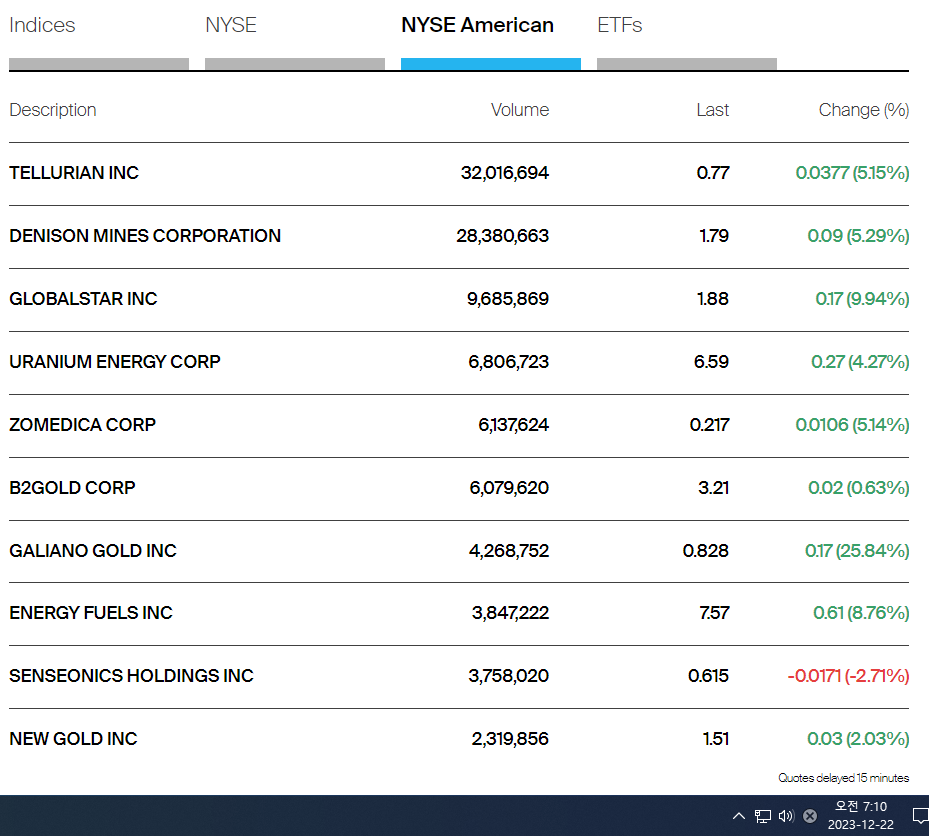Image resolution: width=929 pixels, height=836 pixels.
Task: Select NEW GOLD INC row name
Action: pyautogui.click(x=73, y=738)
